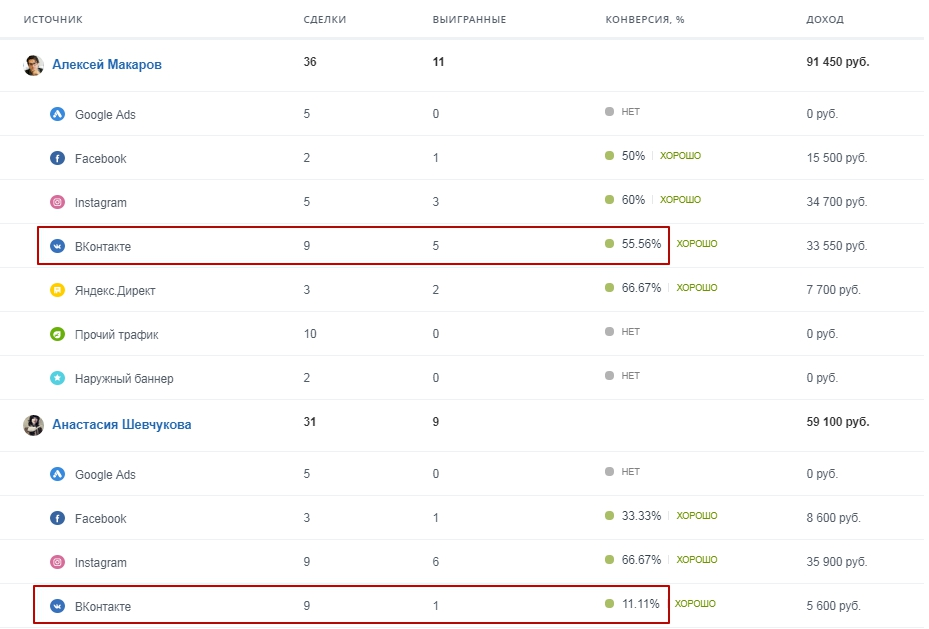The image size is (929, 629).
Task: Click ВКонтакте icon in Алексей Макаров's section
Action: click(x=57, y=246)
